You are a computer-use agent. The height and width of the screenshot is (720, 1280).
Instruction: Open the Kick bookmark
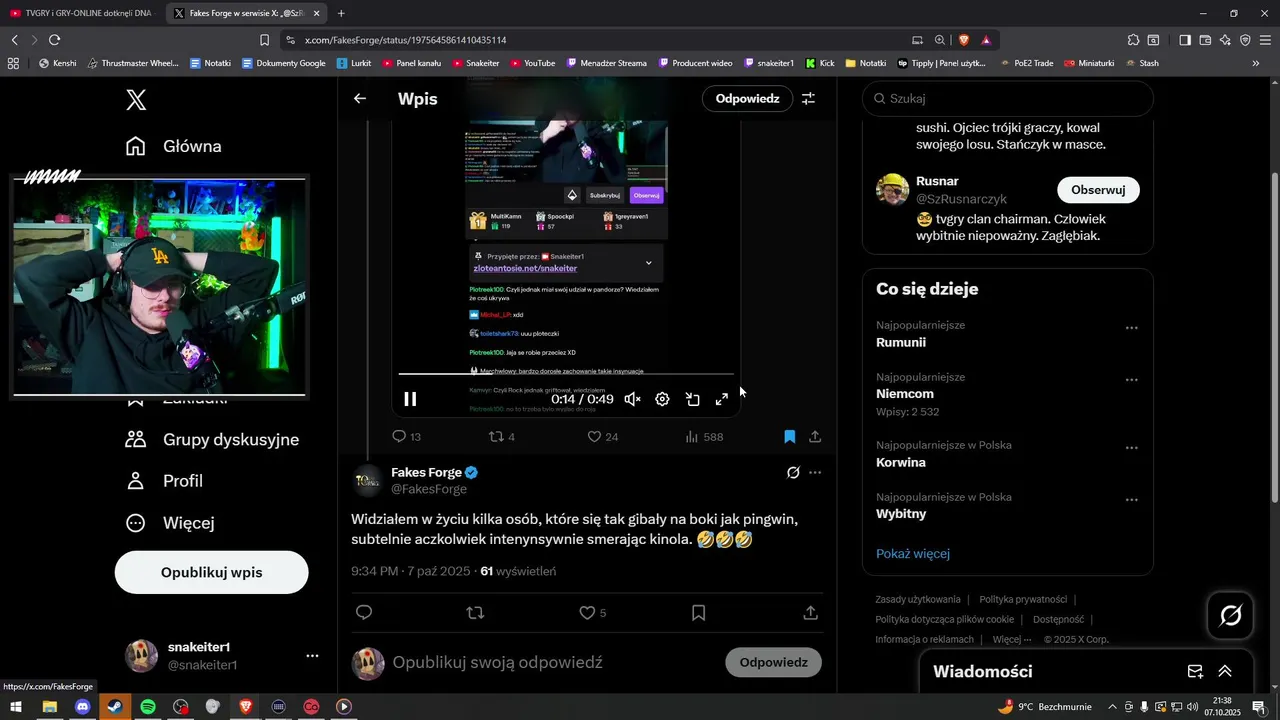click(820, 63)
